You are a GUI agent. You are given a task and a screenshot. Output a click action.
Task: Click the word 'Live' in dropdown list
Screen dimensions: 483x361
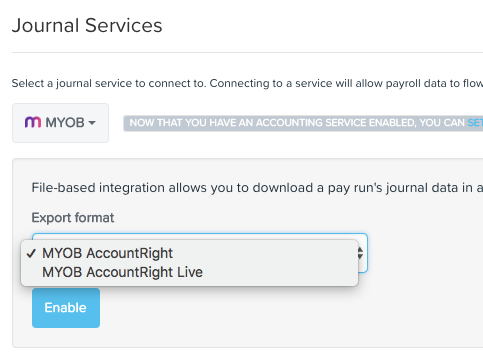(x=190, y=272)
